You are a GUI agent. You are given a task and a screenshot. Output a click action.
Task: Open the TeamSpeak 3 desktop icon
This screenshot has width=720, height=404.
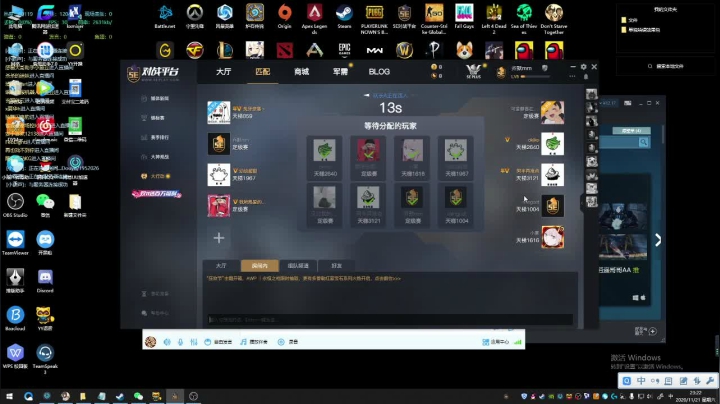tap(45, 359)
